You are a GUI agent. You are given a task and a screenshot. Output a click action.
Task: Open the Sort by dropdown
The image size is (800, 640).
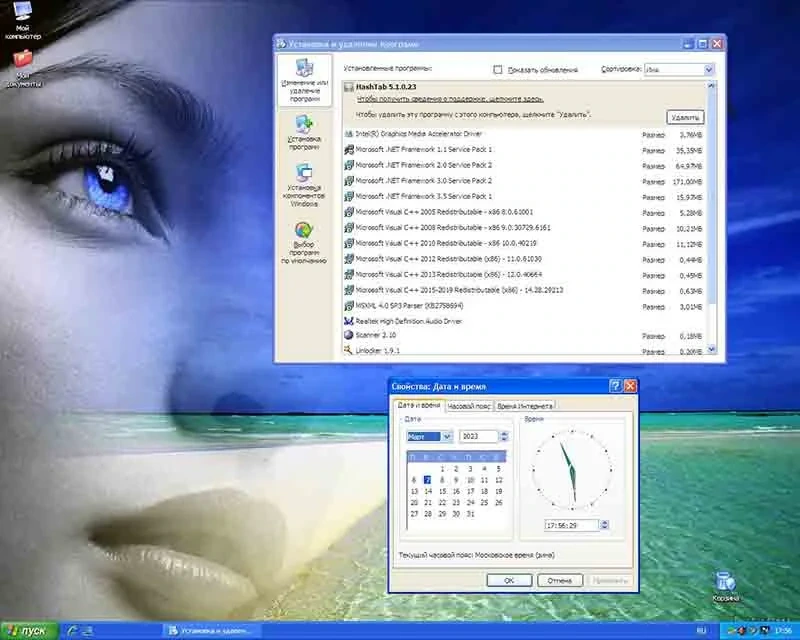click(x=709, y=69)
